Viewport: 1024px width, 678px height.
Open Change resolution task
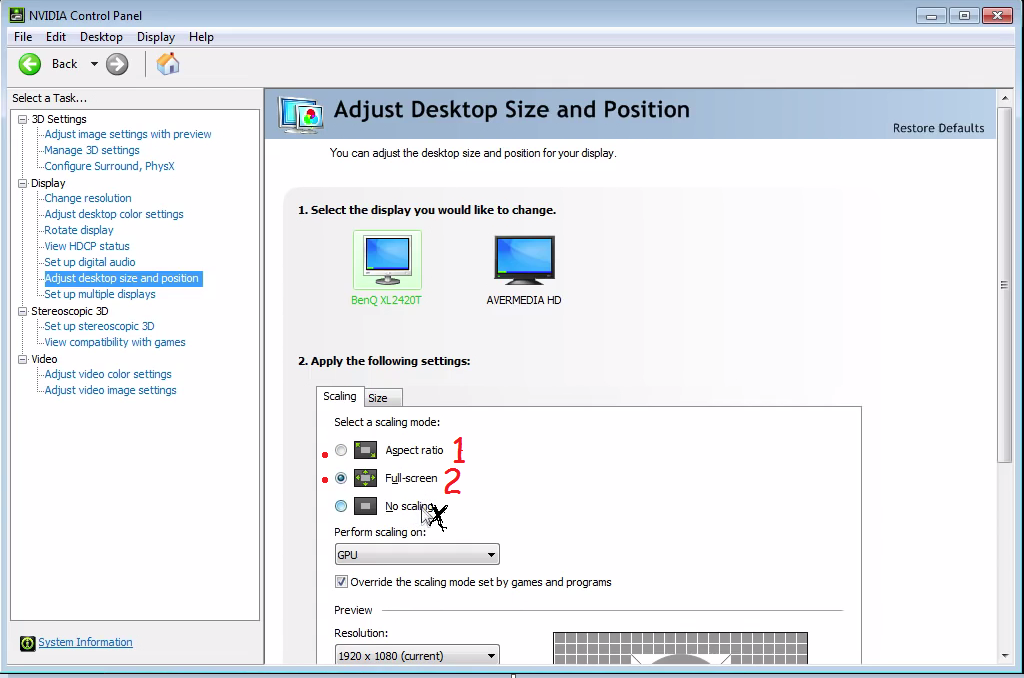pyautogui.click(x=88, y=198)
